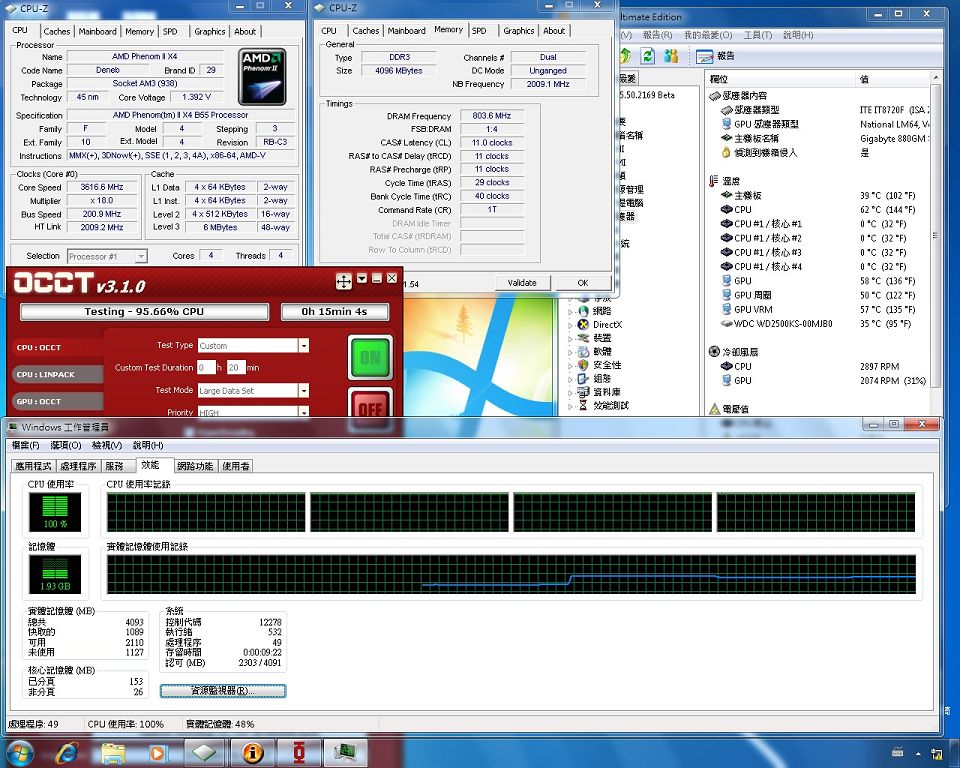Open Mainboard tab in the CPU-Z processor window
This screenshot has width=960, height=768.
click(97, 31)
